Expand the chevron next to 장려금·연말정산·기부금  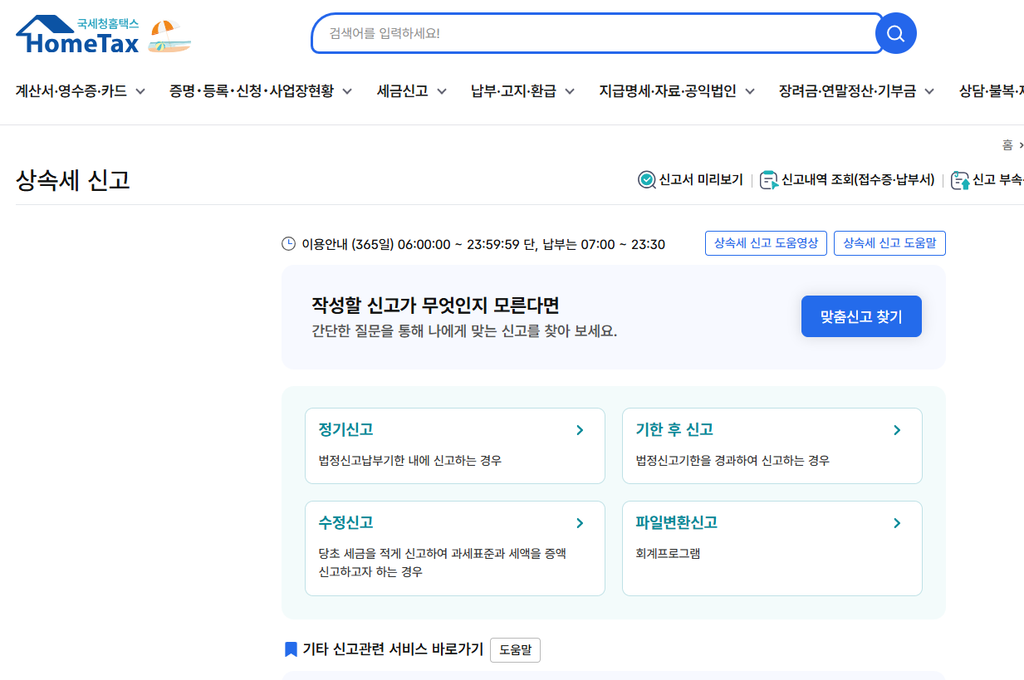pyautogui.click(x=929, y=91)
